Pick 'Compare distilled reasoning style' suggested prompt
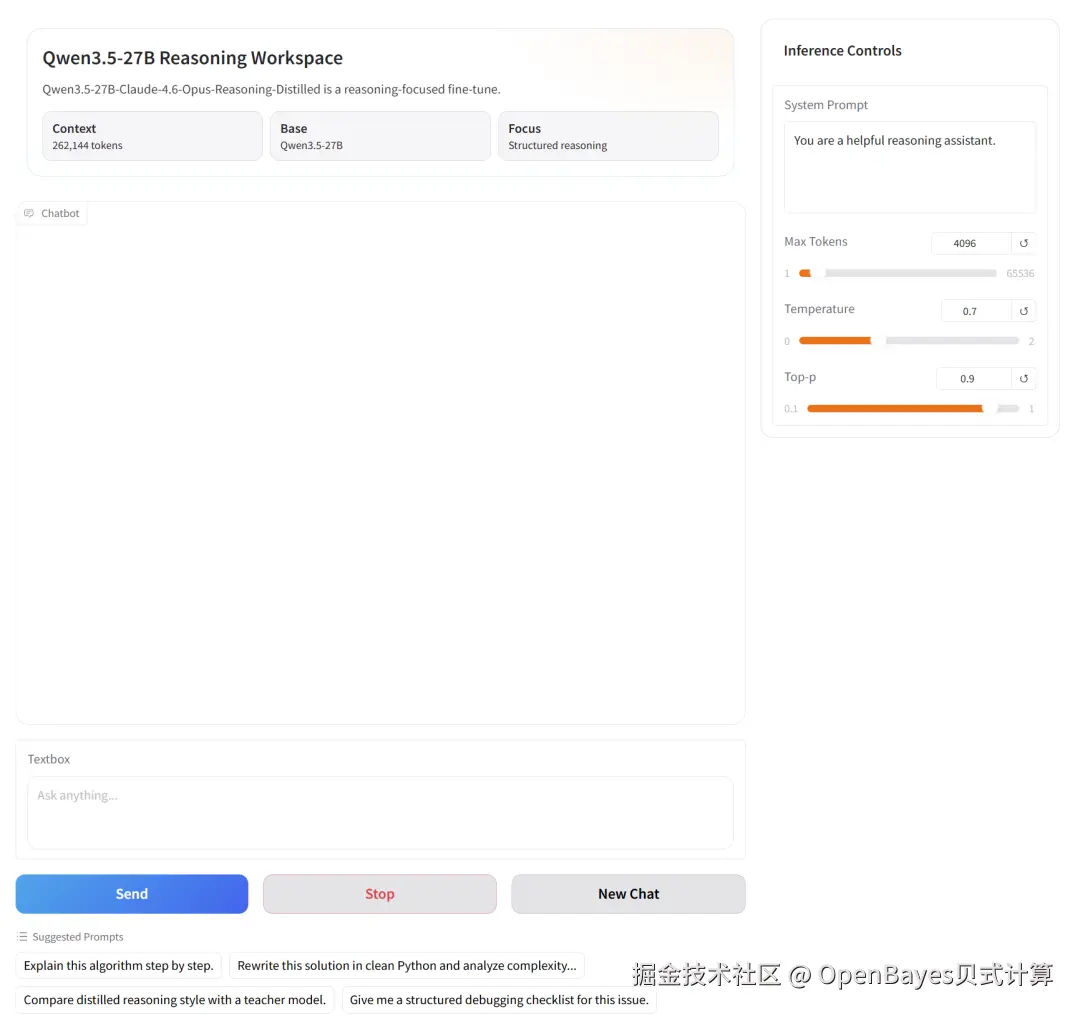The image size is (1080, 1016). [174, 999]
